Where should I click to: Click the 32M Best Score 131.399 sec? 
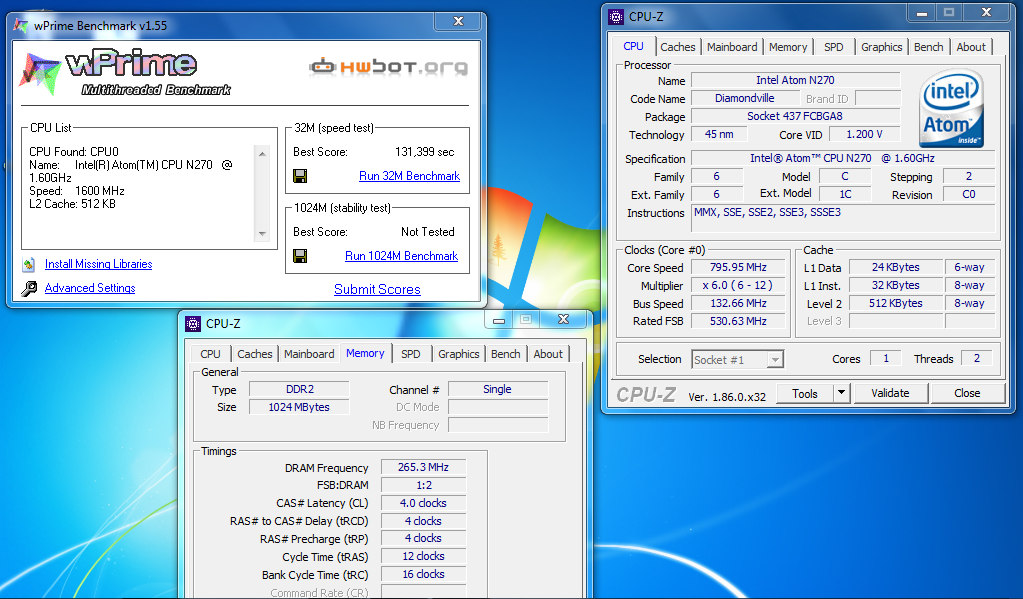click(425, 152)
